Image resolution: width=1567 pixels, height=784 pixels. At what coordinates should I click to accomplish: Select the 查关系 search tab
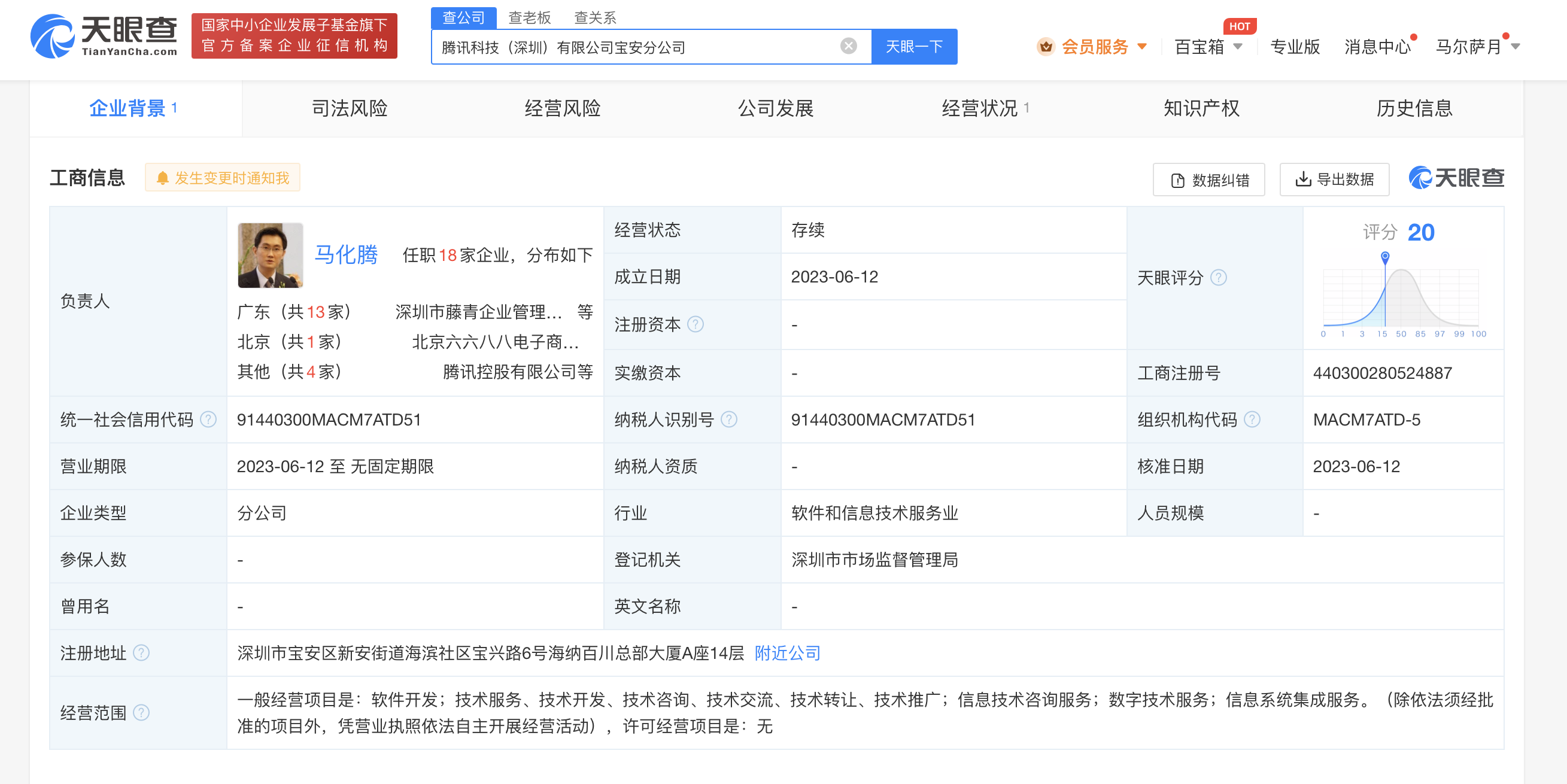595,17
